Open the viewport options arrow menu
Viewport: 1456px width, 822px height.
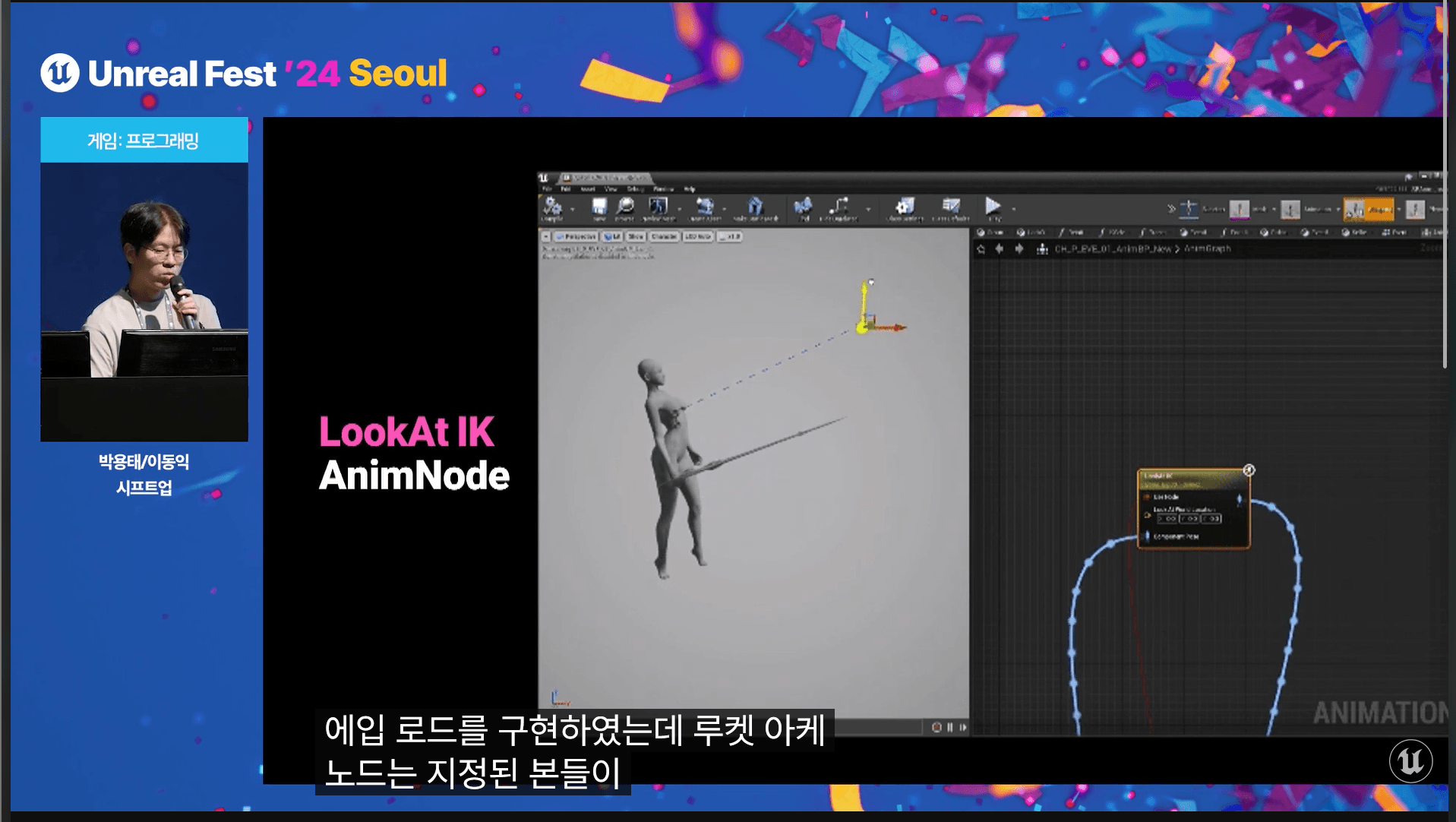tap(545, 237)
